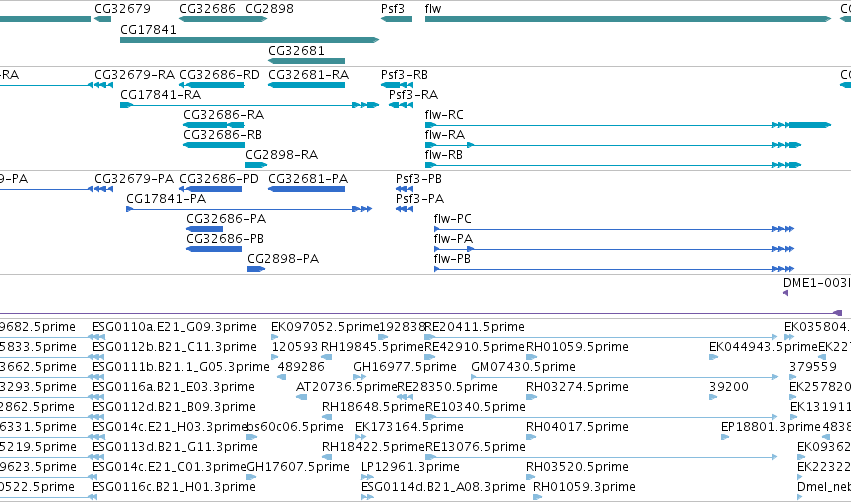Viewport: 851px width, 502px height.
Task: Click transcript CG32686-RA
Action: point(224,115)
